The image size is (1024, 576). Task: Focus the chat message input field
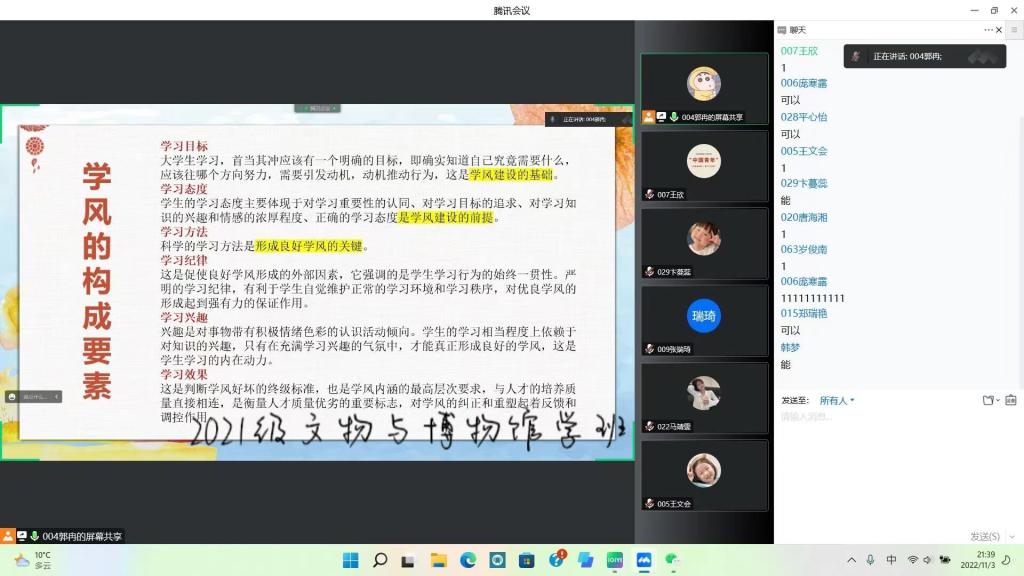point(899,470)
